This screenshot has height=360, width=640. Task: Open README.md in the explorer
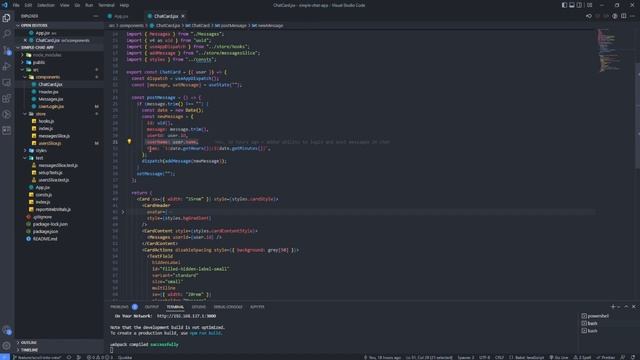coord(45,238)
